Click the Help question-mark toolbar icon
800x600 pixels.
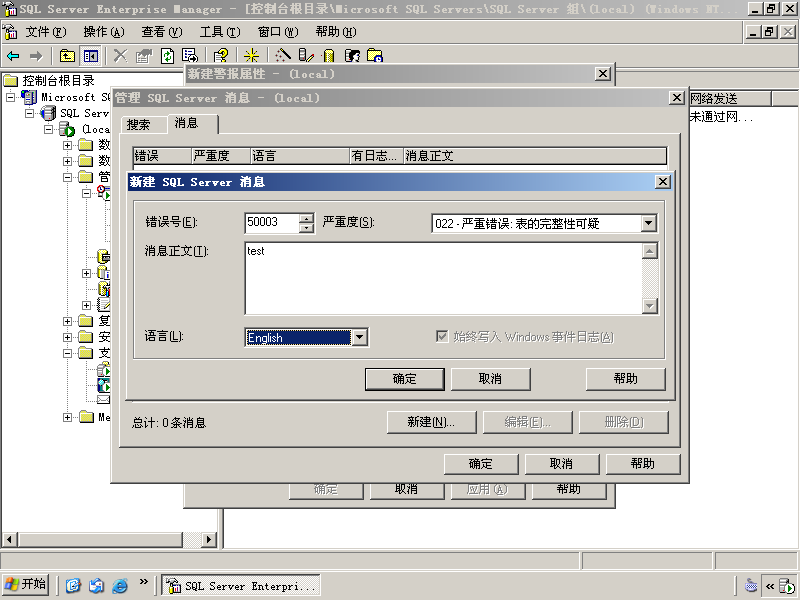pos(221,56)
